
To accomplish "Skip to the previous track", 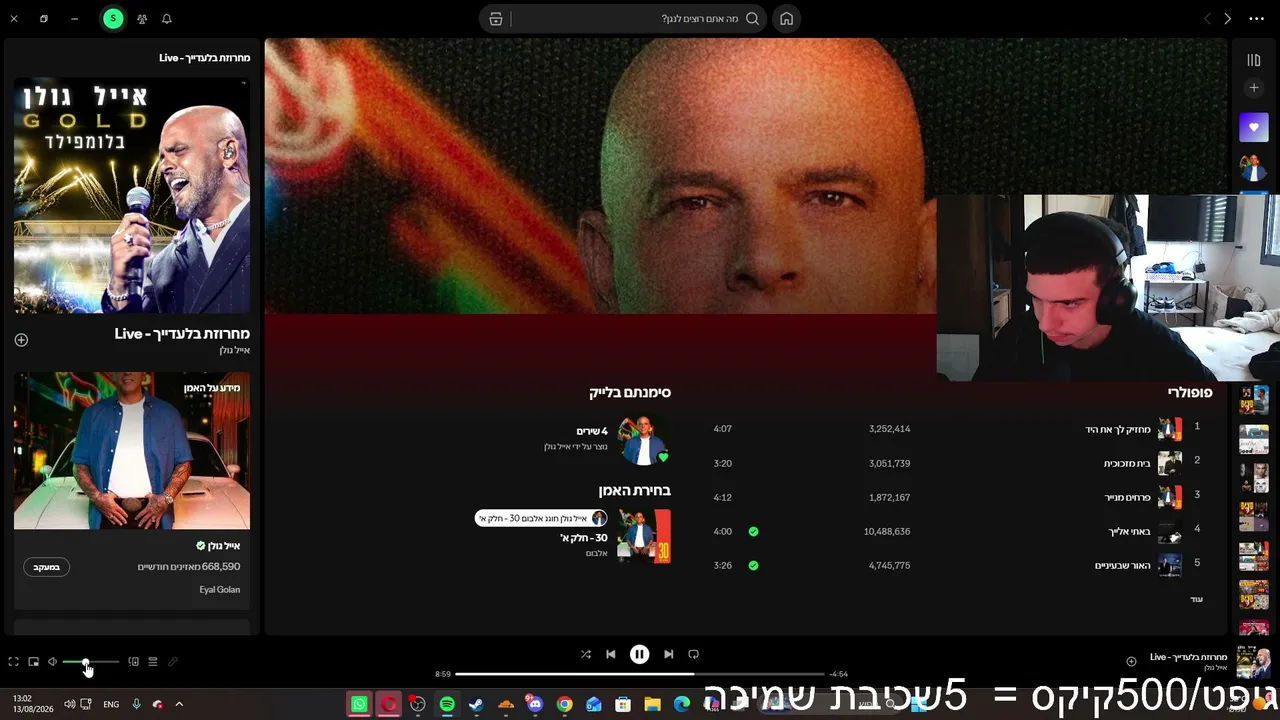I will [x=611, y=654].
